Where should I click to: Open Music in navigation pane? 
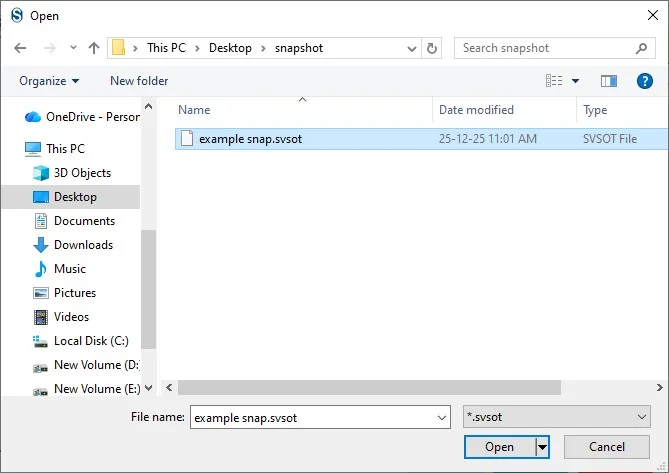tap(60, 269)
